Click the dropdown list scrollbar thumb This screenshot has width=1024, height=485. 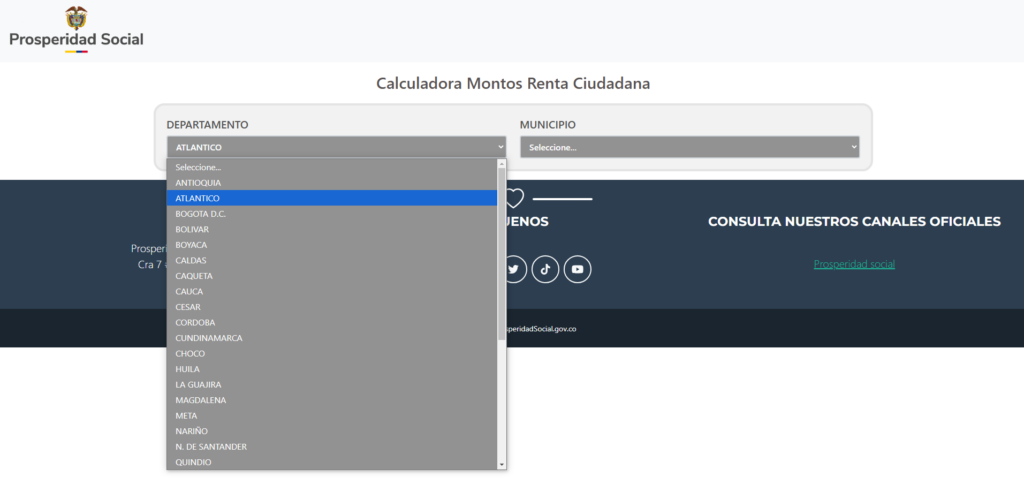502,253
